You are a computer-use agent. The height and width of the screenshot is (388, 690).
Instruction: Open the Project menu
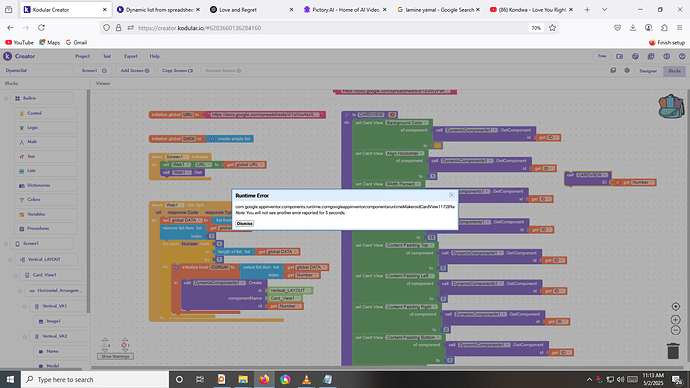pos(82,56)
